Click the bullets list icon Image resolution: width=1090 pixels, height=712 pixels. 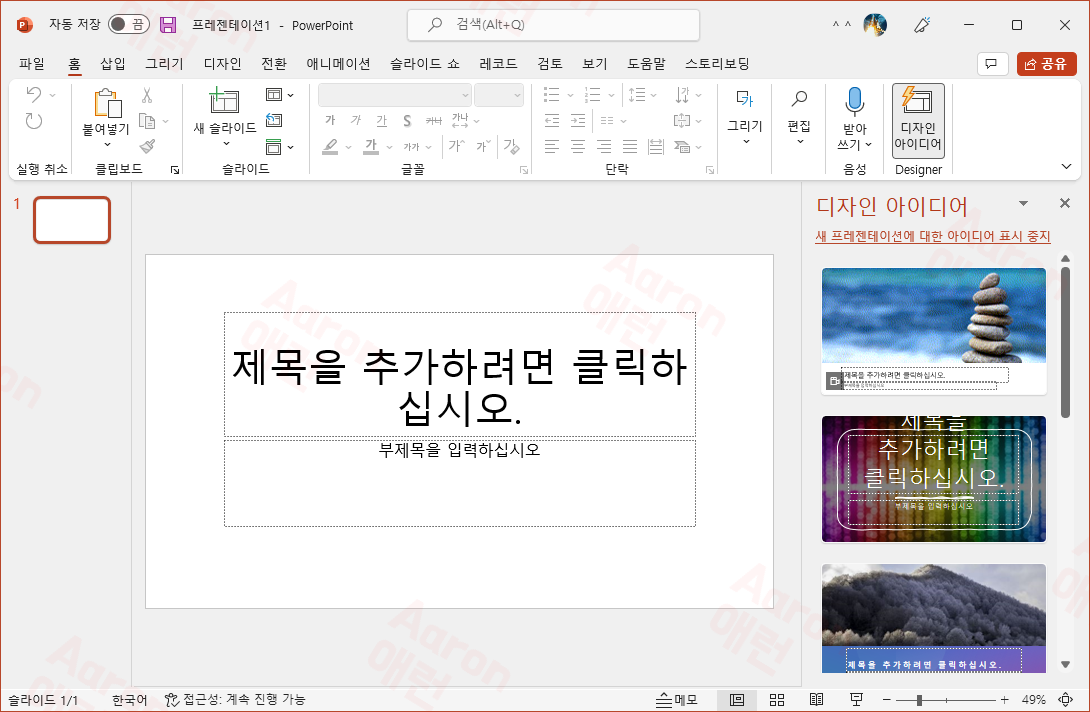551,95
